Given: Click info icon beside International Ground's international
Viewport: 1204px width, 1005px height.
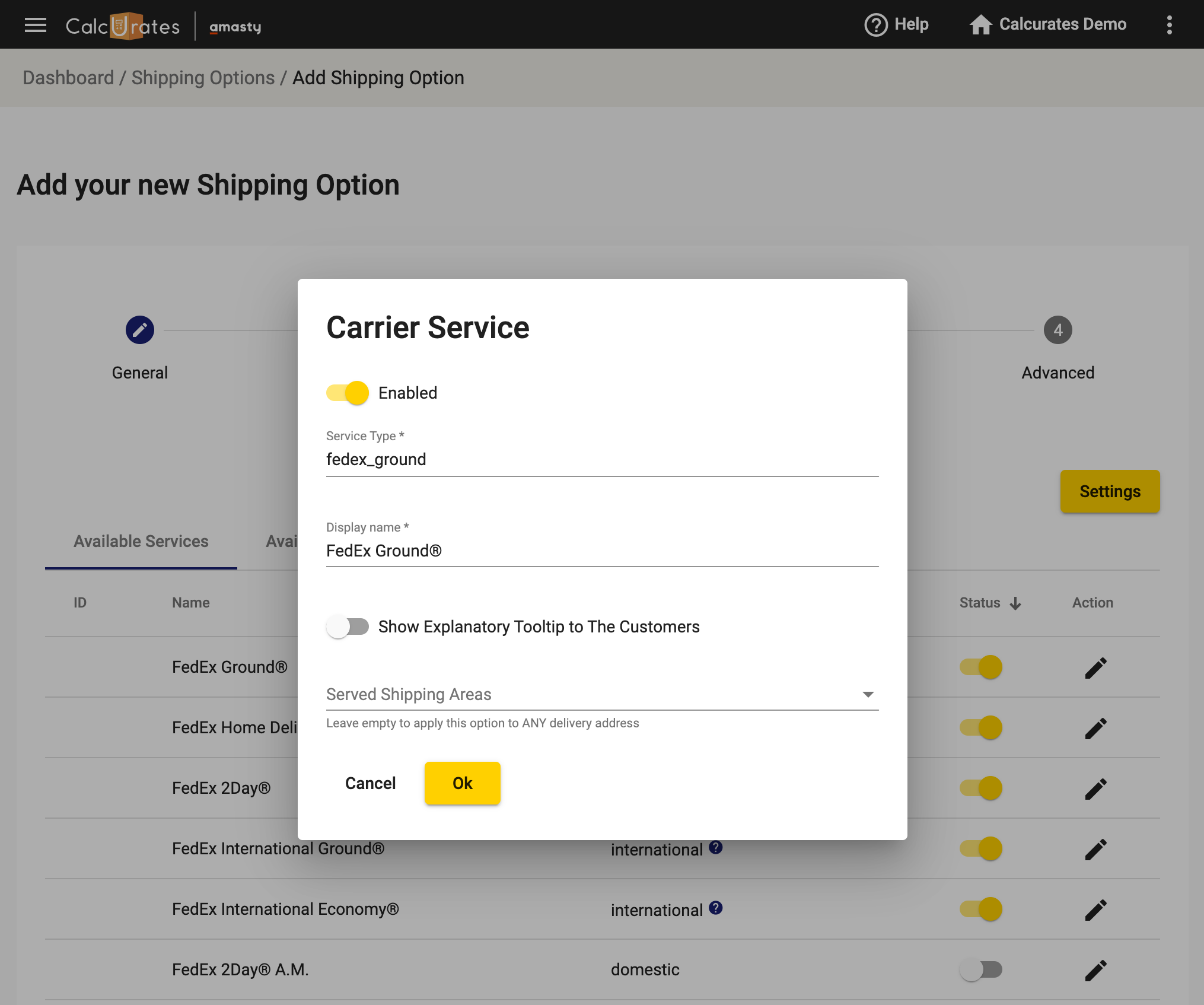Looking at the screenshot, I should coord(716,847).
